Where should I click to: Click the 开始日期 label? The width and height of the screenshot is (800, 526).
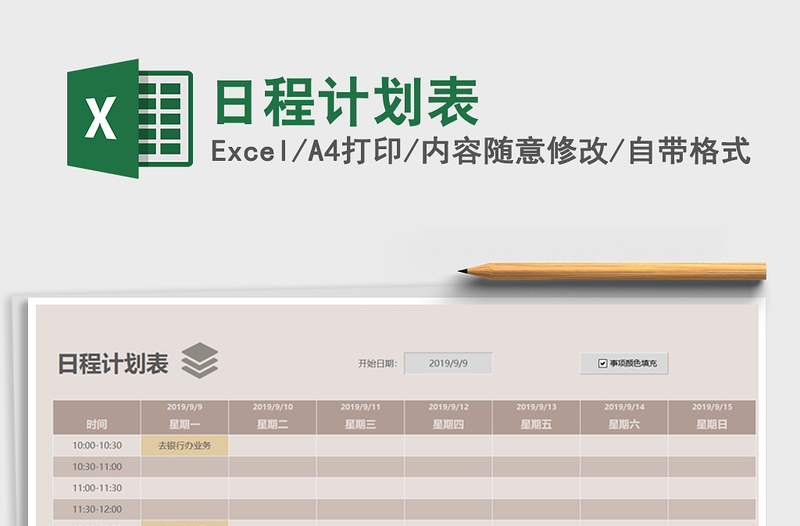377,364
